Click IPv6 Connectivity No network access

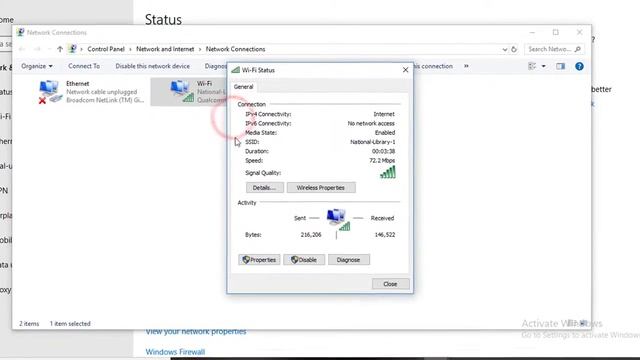pyautogui.click(x=371, y=123)
